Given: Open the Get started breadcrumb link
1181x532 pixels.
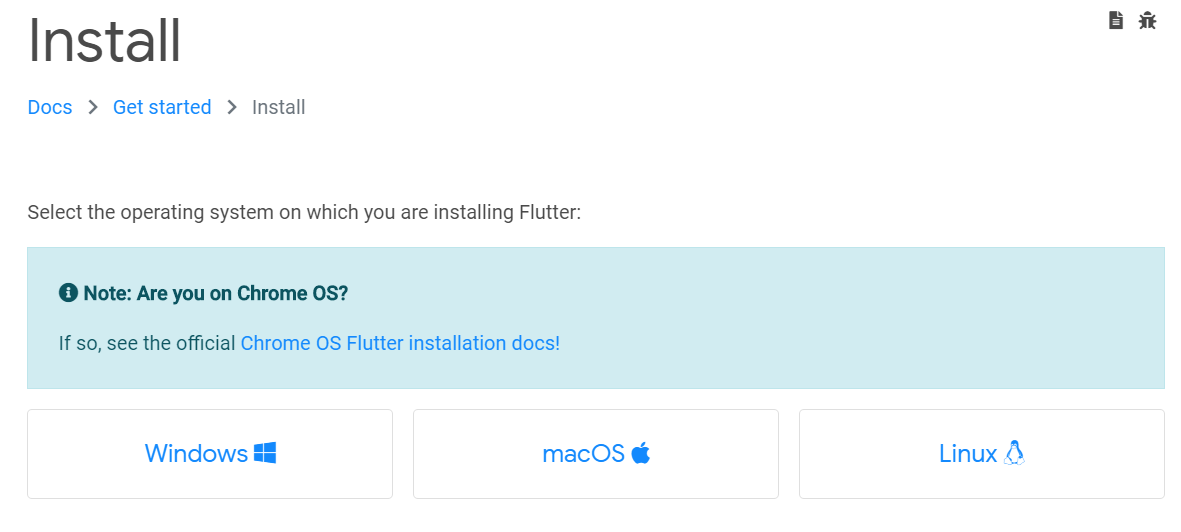Looking at the screenshot, I should [162, 107].
